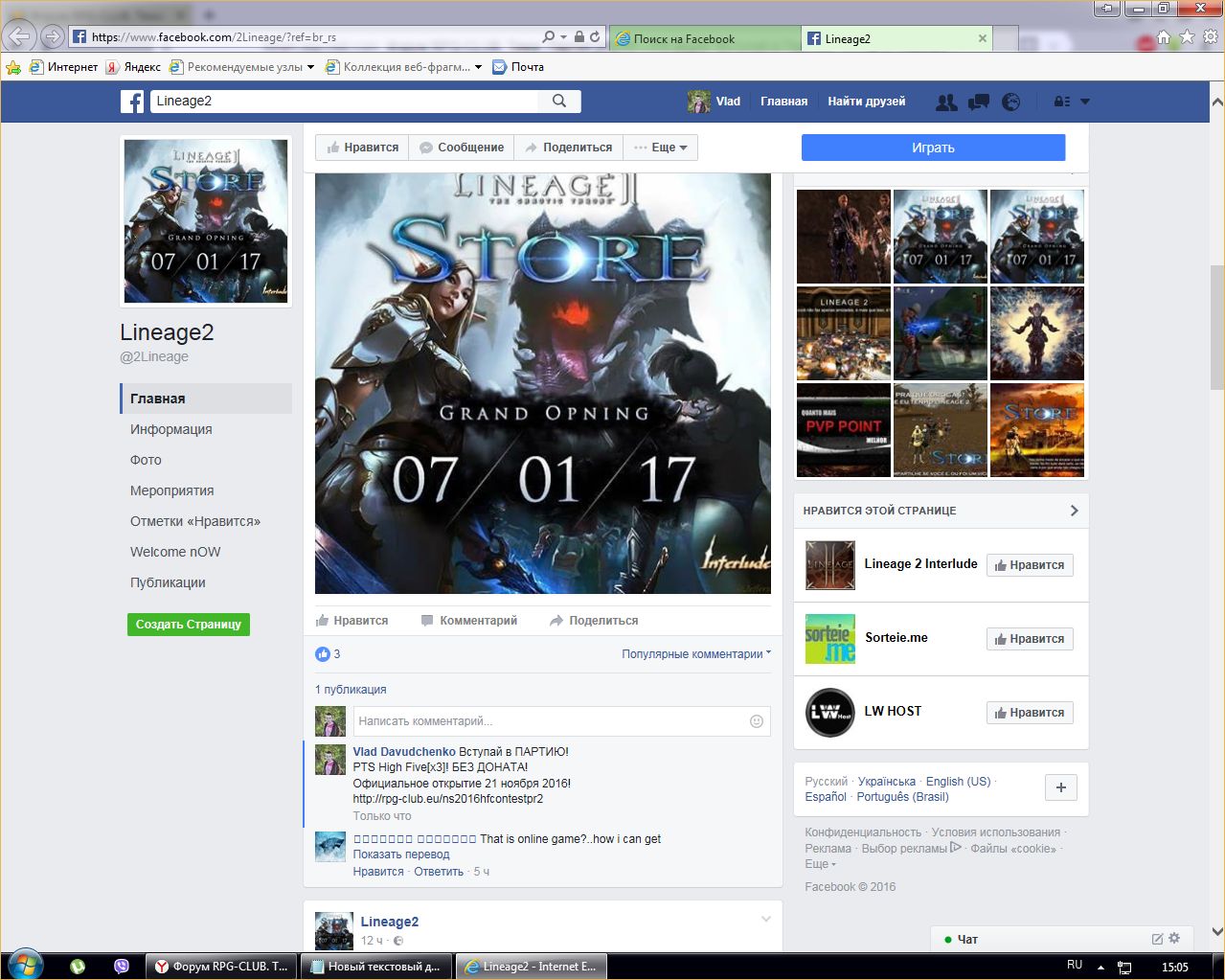
Task: Open account menu arrow in Facebook header
Action: tap(1085, 102)
